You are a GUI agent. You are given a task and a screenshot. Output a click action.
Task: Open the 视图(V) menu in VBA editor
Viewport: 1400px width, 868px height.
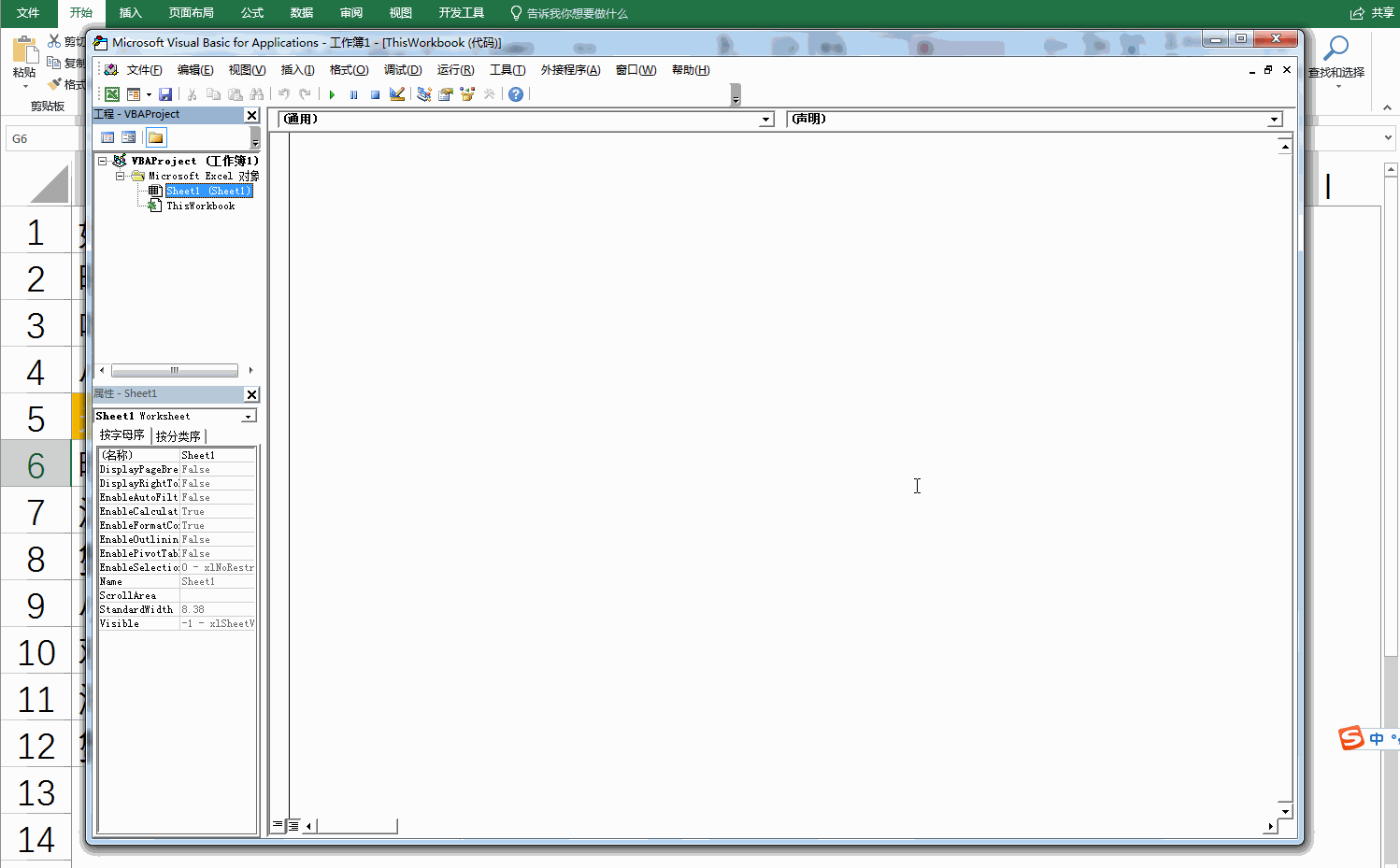point(247,70)
